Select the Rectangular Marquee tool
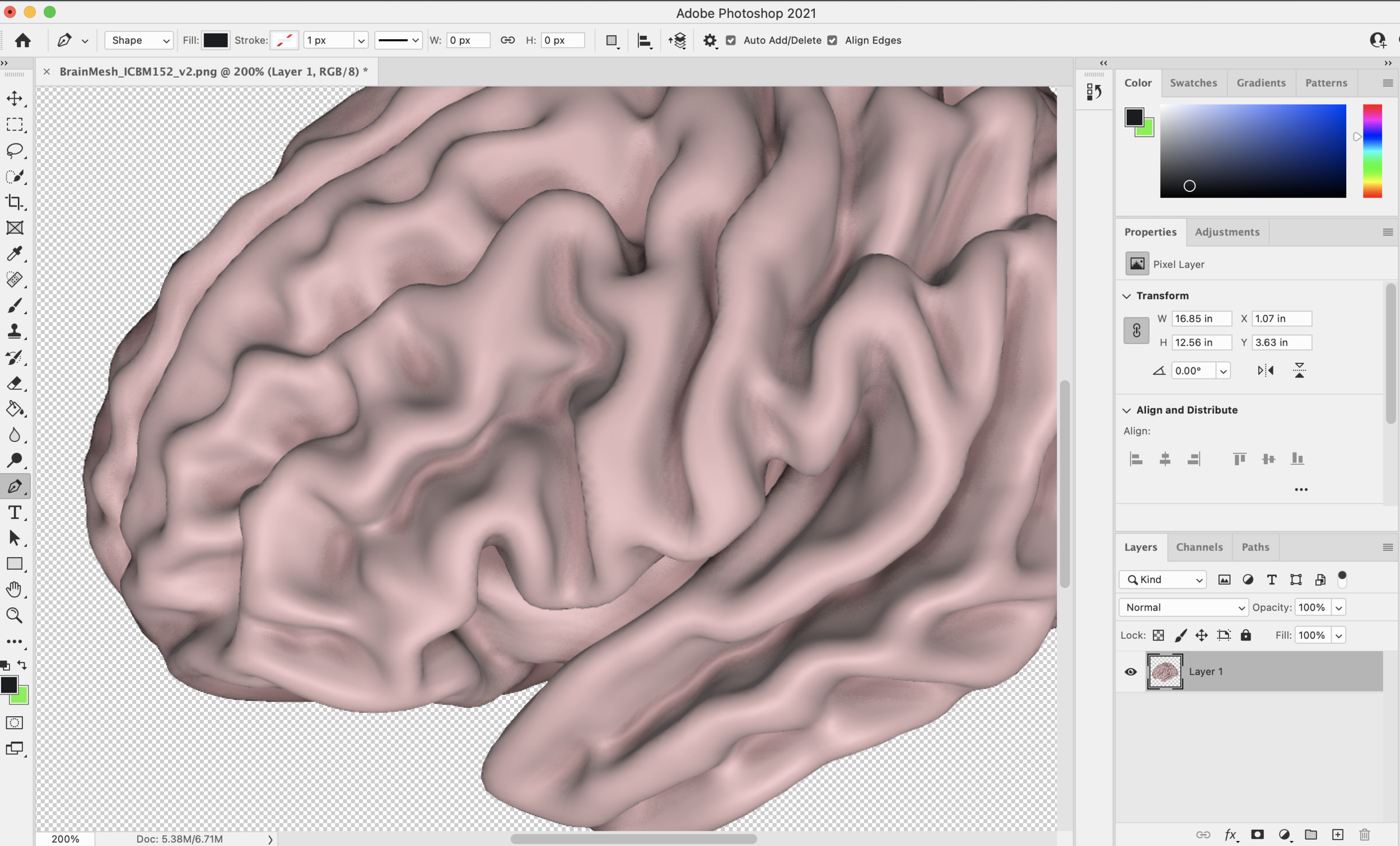This screenshot has width=1400, height=846. tap(15, 124)
